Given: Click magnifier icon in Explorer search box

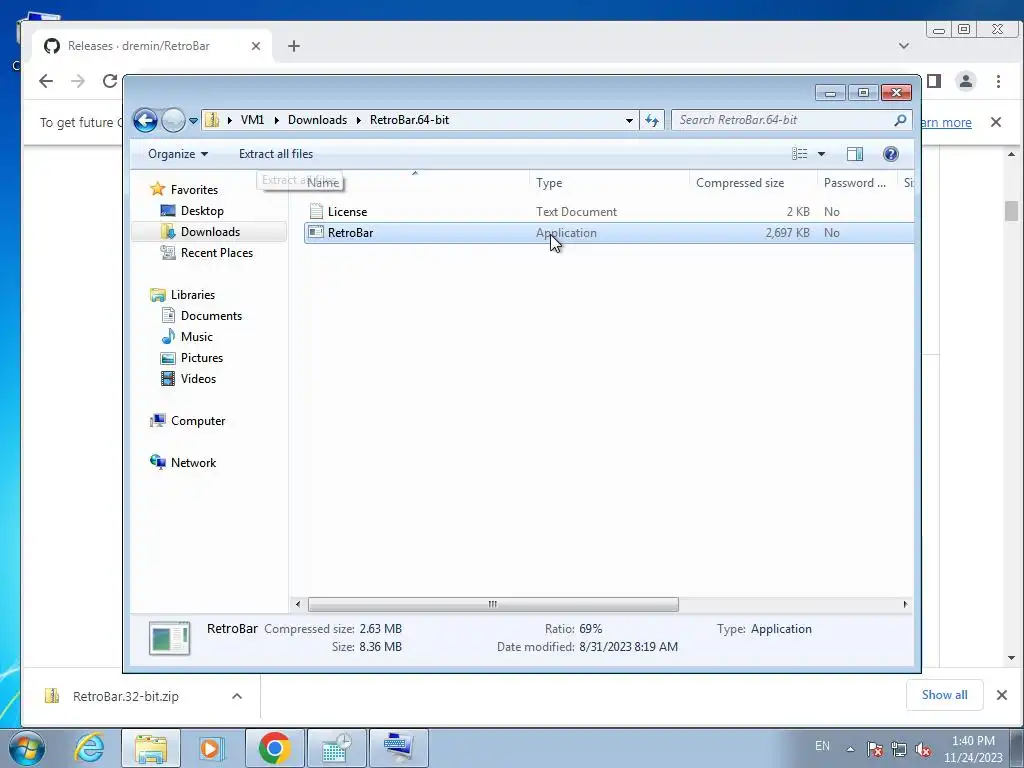Looking at the screenshot, I should pyautogui.click(x=900, y=120).
